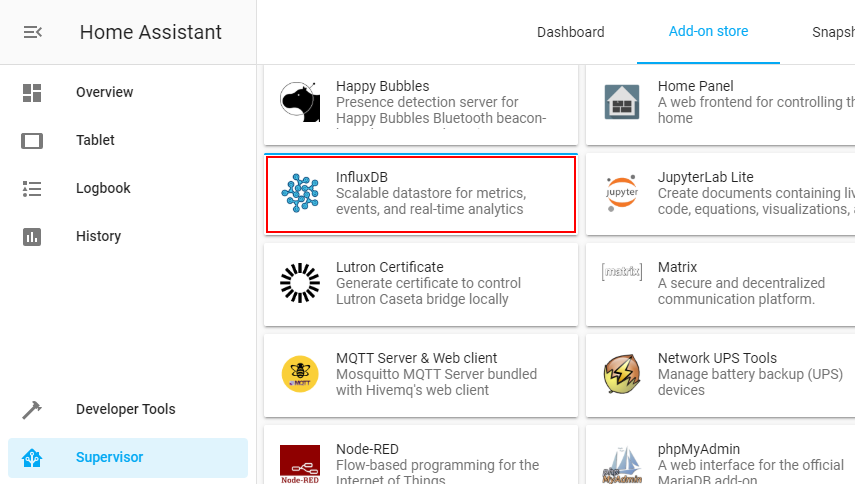Open History in the sidebar
Viewport: 855px width, 484px height.
pyautogui.click(x=99, y=236)
